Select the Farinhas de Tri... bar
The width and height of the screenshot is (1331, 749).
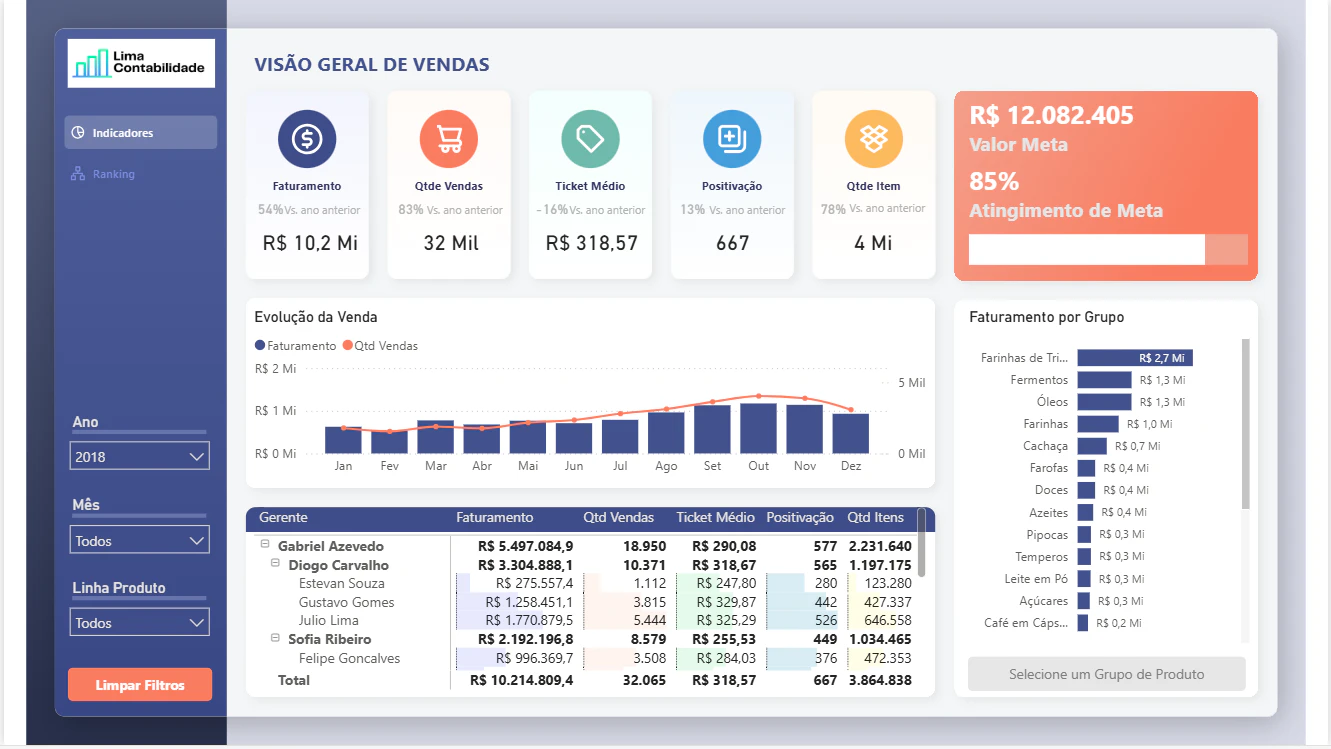(x=1135, y=358)
